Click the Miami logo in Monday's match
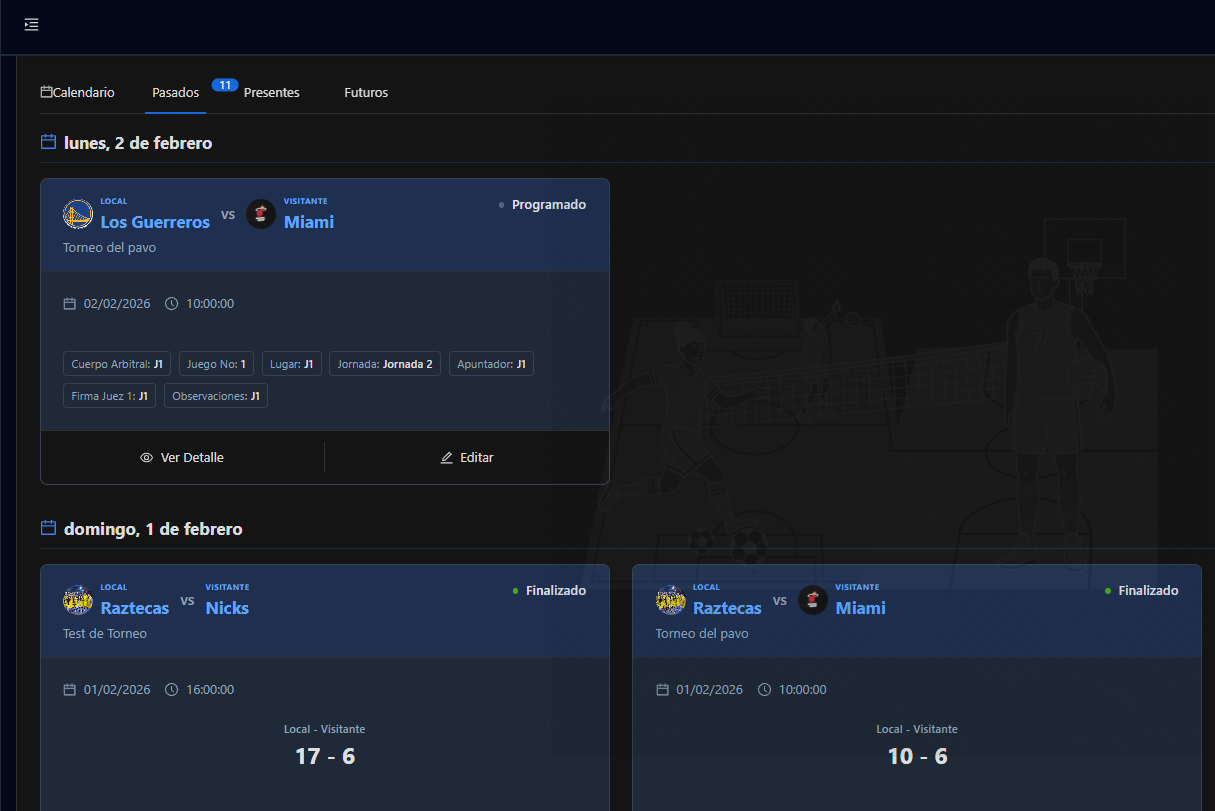The width and height of the screenshot is (1215, 811). [x=261, y=214]
